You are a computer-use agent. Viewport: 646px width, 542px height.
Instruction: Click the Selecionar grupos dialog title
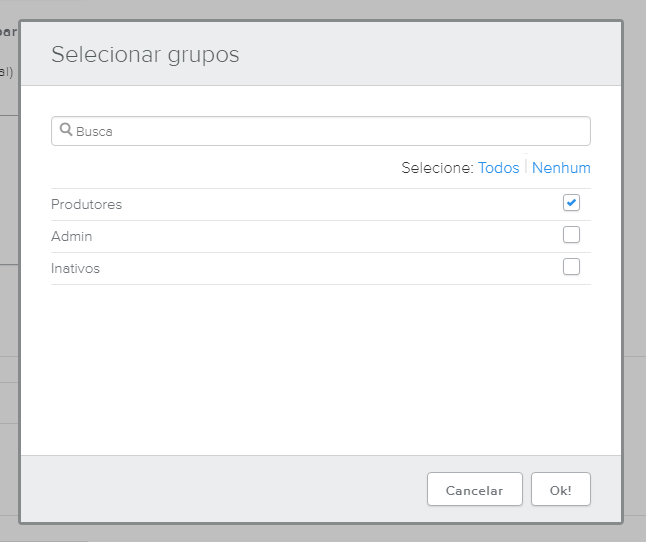tap(145, 54)
